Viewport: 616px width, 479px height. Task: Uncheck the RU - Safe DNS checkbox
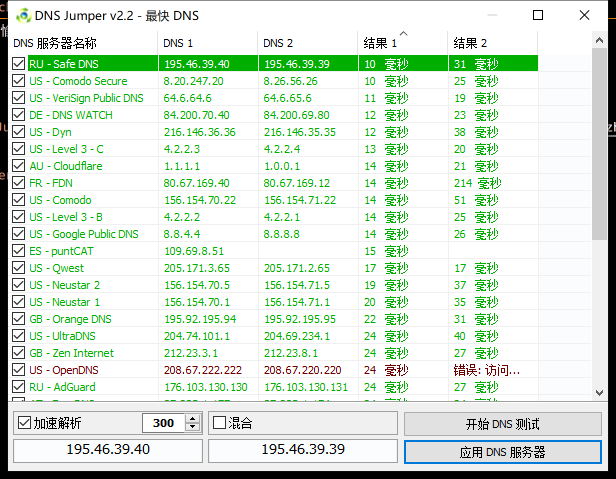click(18, 64)
